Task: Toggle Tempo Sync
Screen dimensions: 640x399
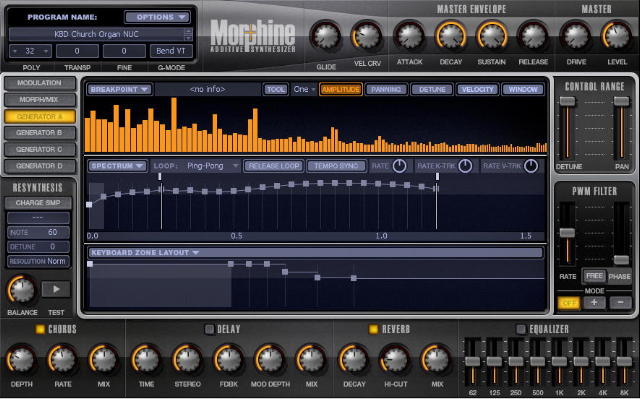Action: pos(336,166)
